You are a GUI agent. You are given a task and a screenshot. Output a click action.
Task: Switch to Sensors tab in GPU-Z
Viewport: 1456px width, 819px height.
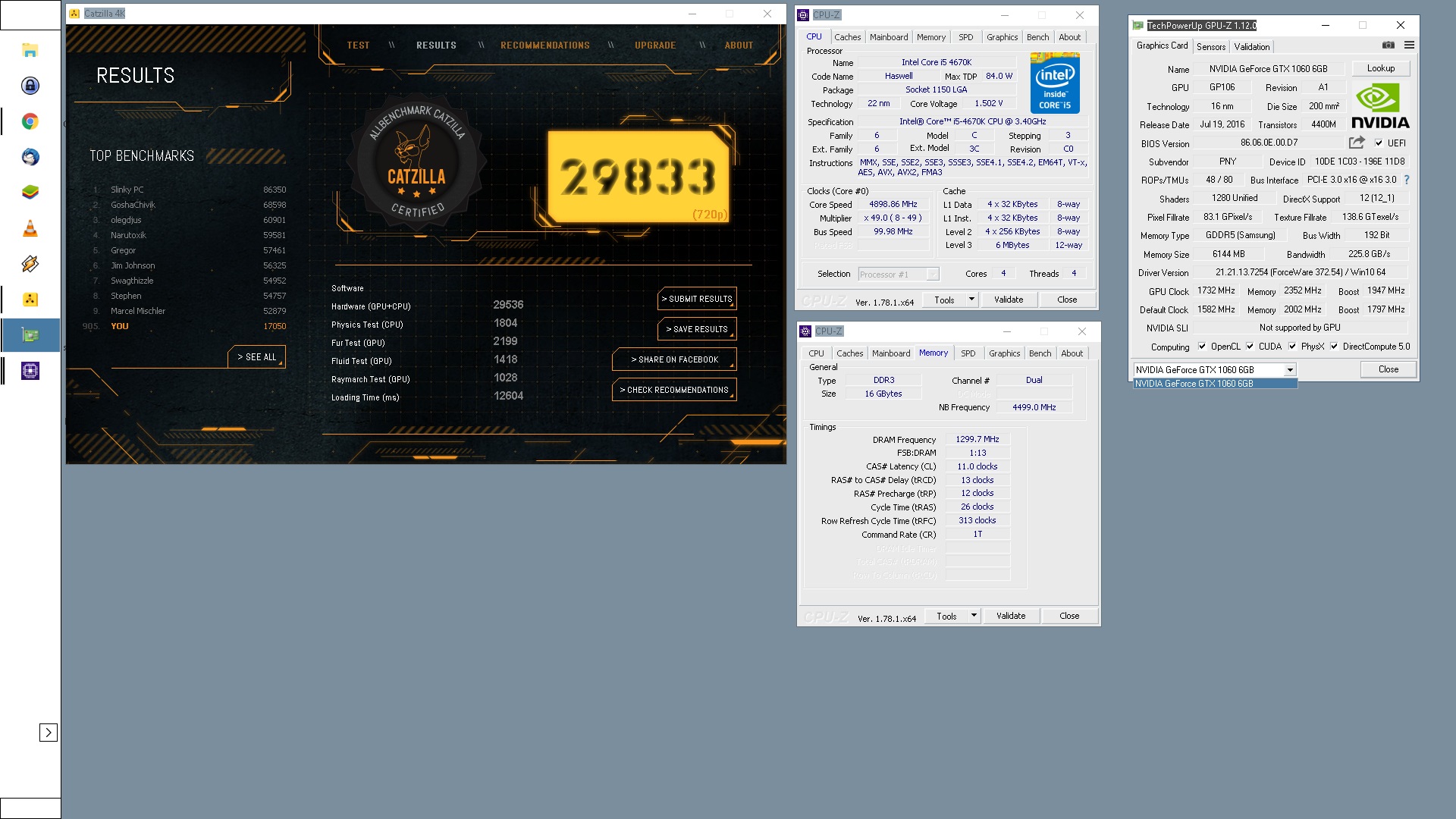pos(1211,46)
